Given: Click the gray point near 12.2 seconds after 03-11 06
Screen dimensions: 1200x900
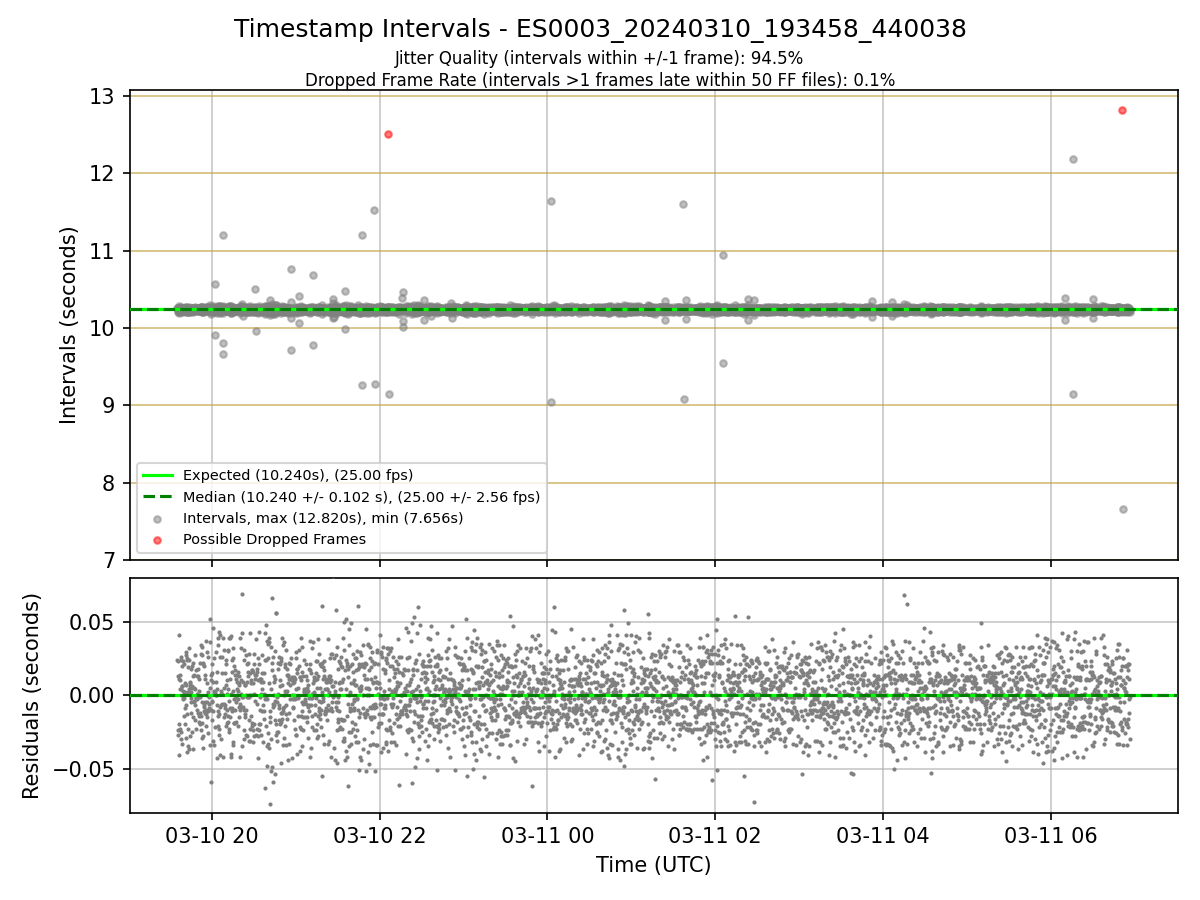Looking at the screenshot, I should click(1073, 159).
